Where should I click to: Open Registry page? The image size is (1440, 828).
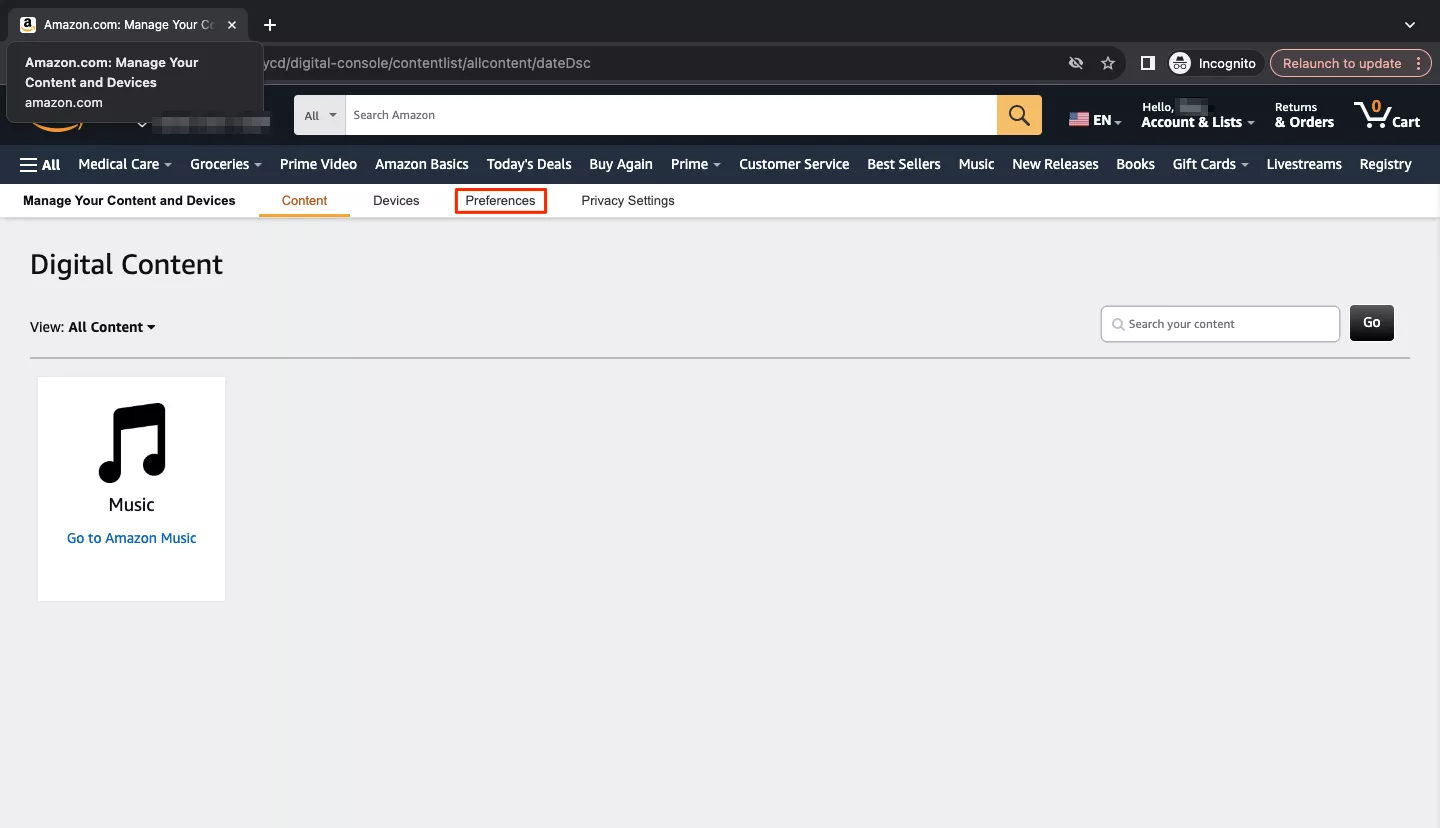pyautogui.click(x=1385, y=164)
